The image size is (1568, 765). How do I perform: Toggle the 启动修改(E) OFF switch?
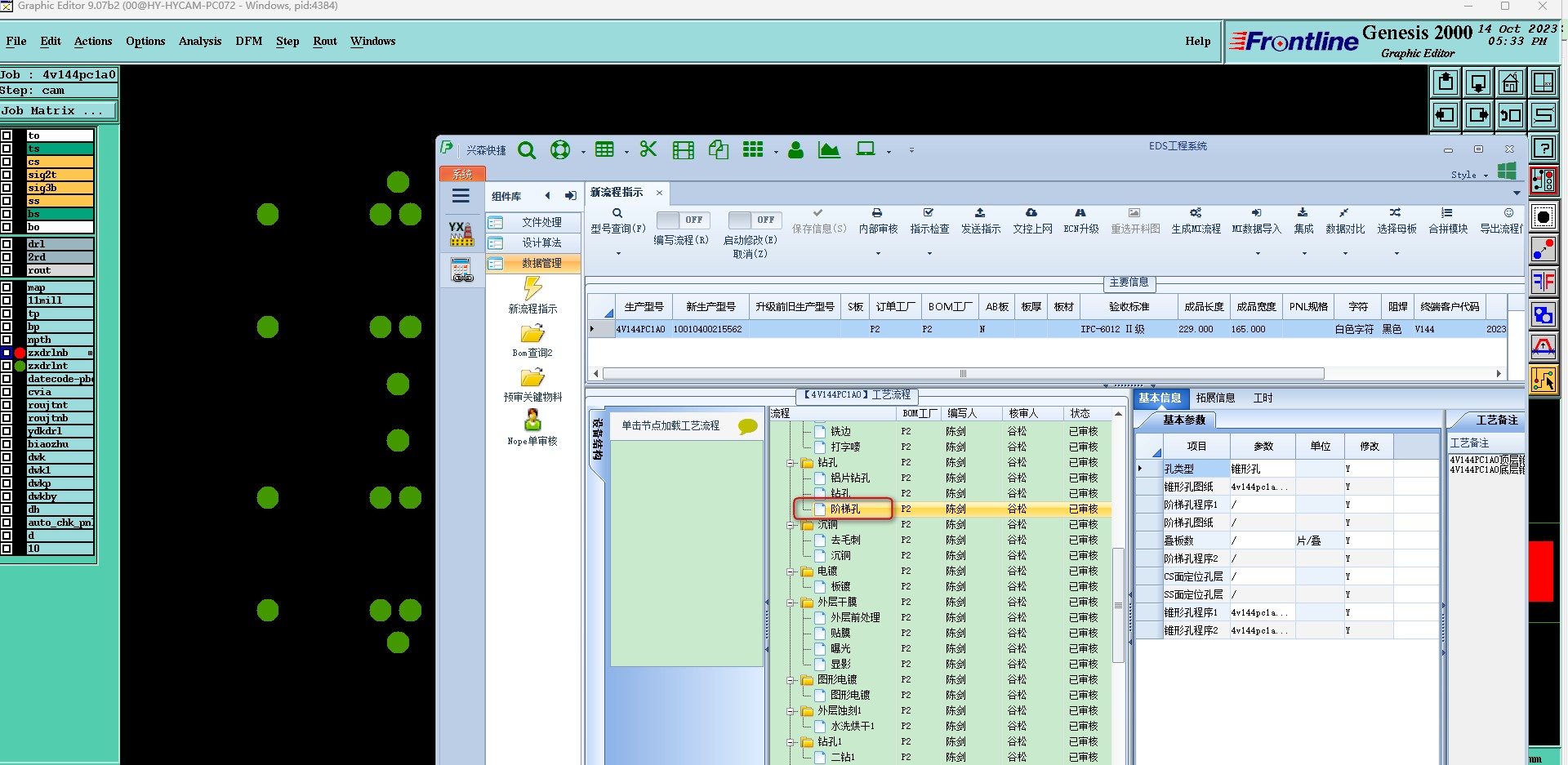tap(755, 220)
